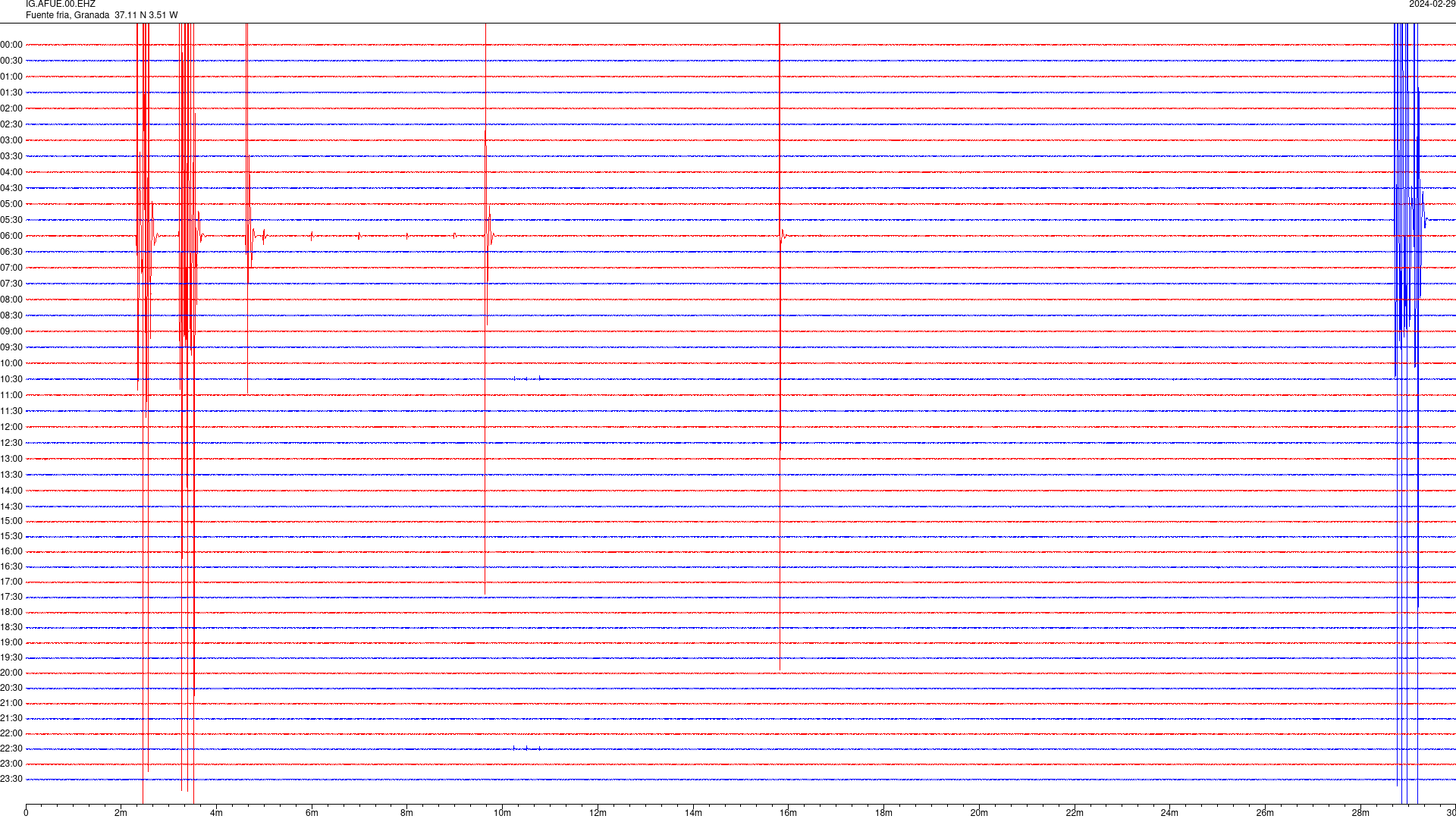1456x819 pixels.
Task: Select the 05:30 time row label
Action: tap(11, 220)
